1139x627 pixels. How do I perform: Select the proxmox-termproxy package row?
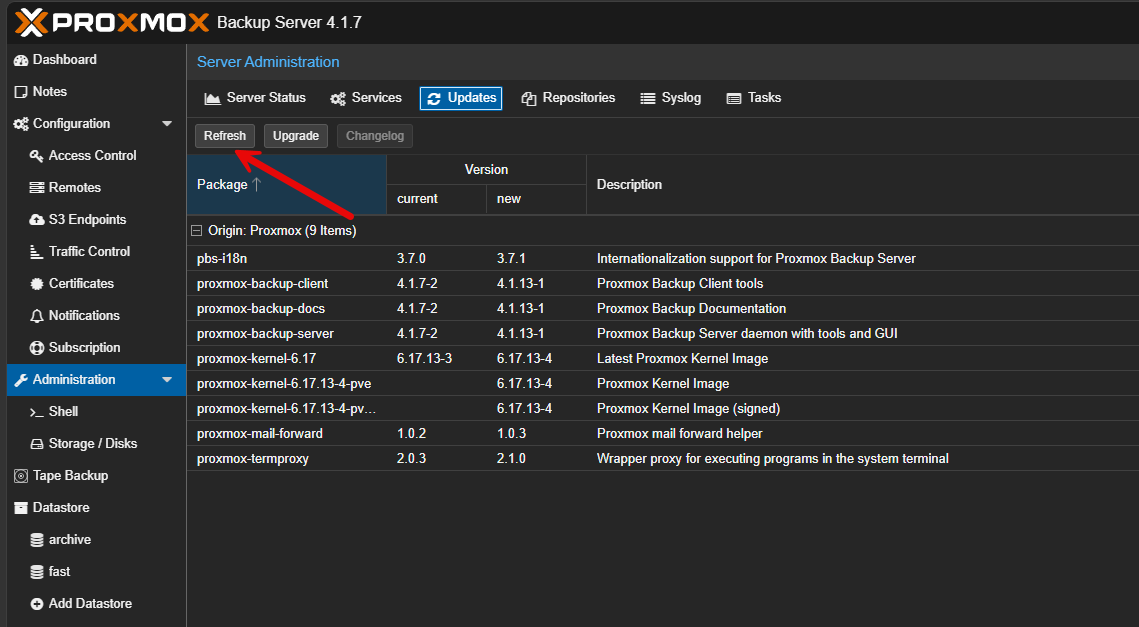(x=662, y=458)
